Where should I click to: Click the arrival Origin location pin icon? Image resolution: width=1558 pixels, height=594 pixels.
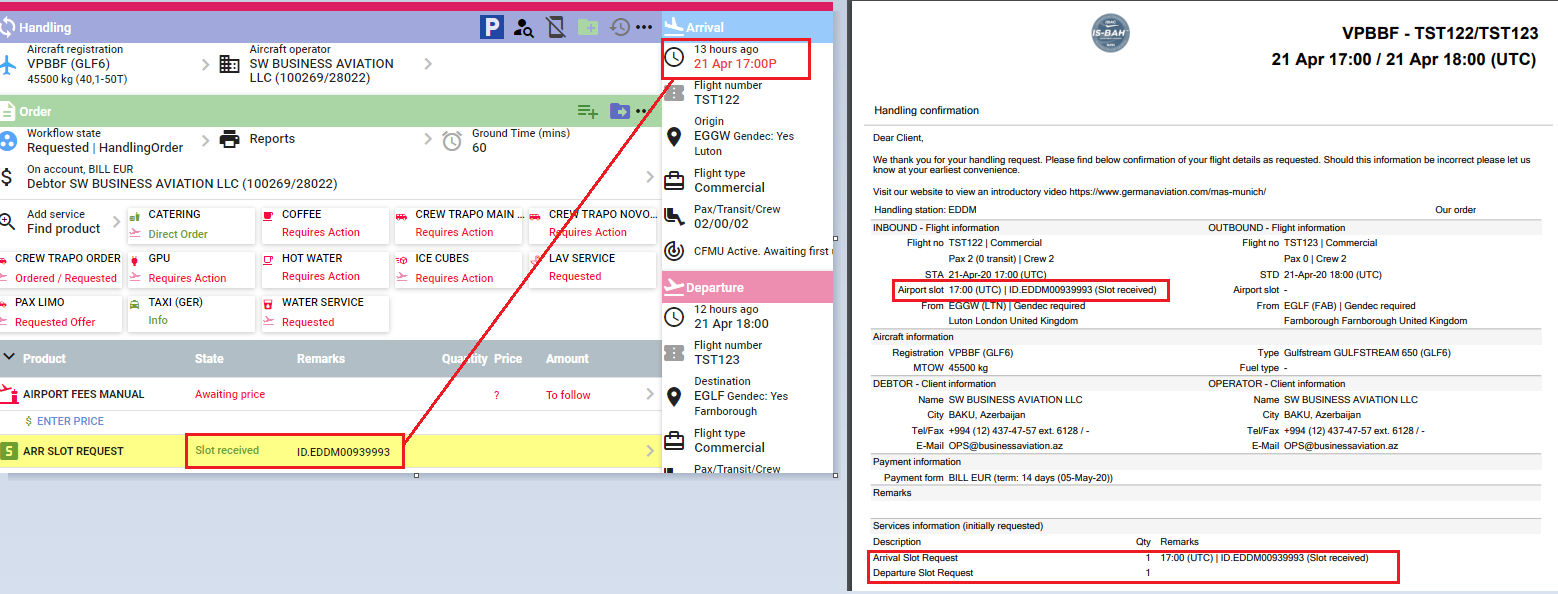pos(675,137)
